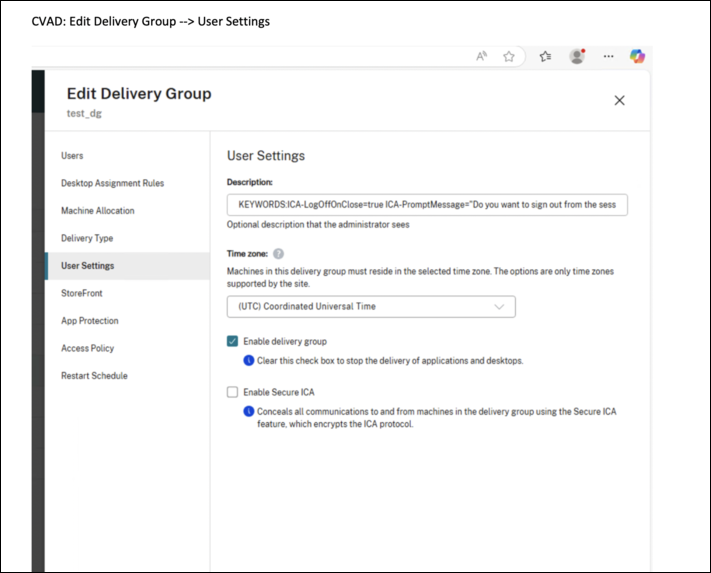711x573 pixels.
Task: Open the browser profile avatar
Action: 577,56
